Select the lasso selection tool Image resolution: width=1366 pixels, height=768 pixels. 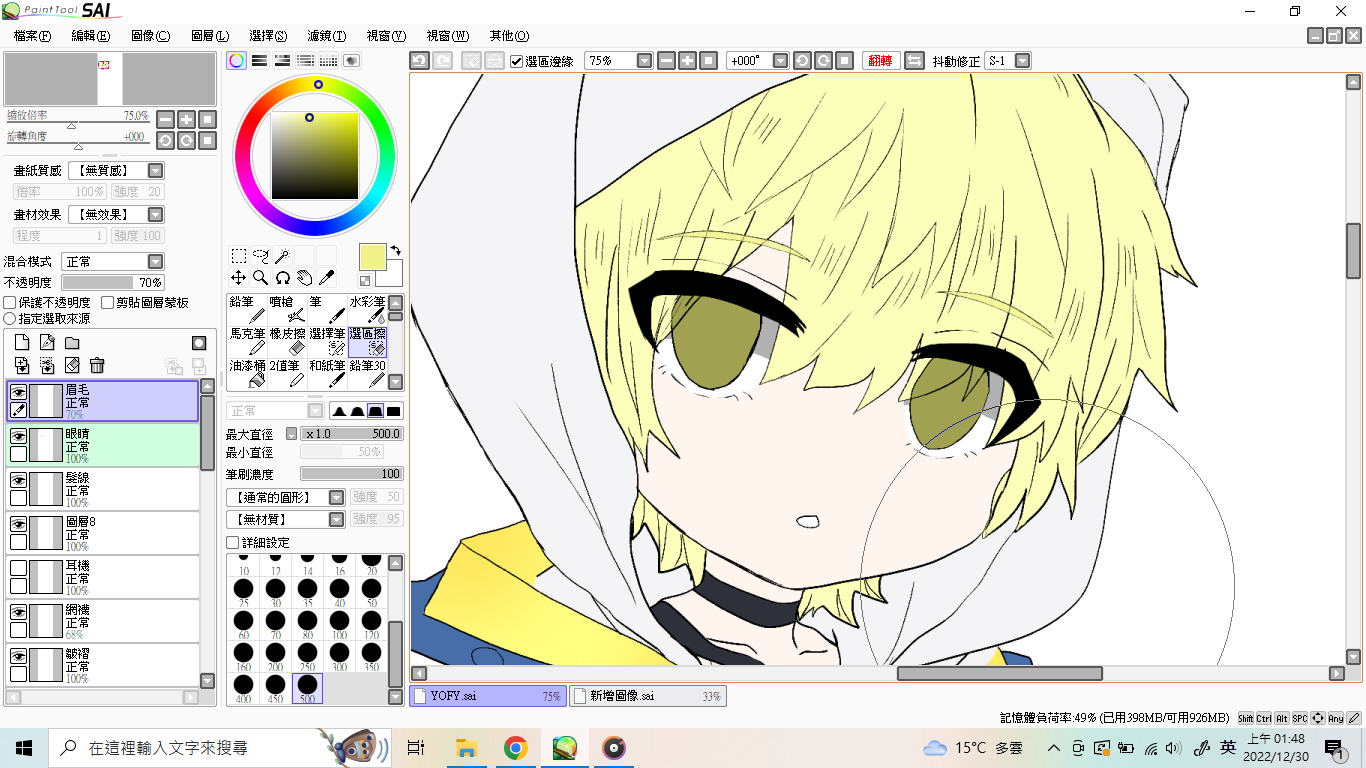(x=261, y=255)
